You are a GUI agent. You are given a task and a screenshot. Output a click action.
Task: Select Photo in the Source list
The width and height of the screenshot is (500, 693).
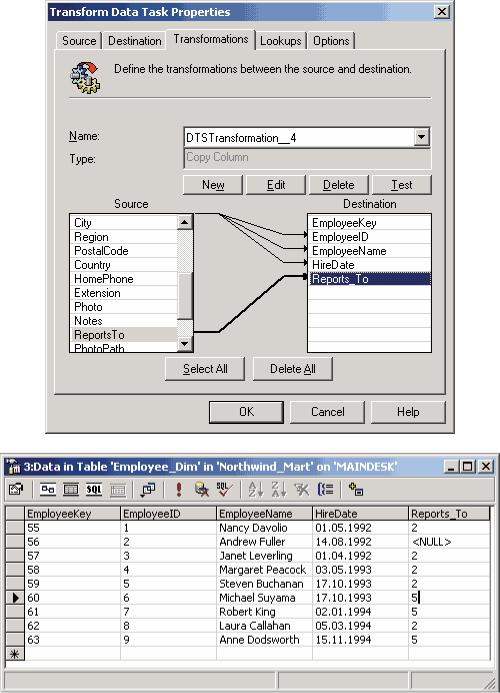coord(124,307)
